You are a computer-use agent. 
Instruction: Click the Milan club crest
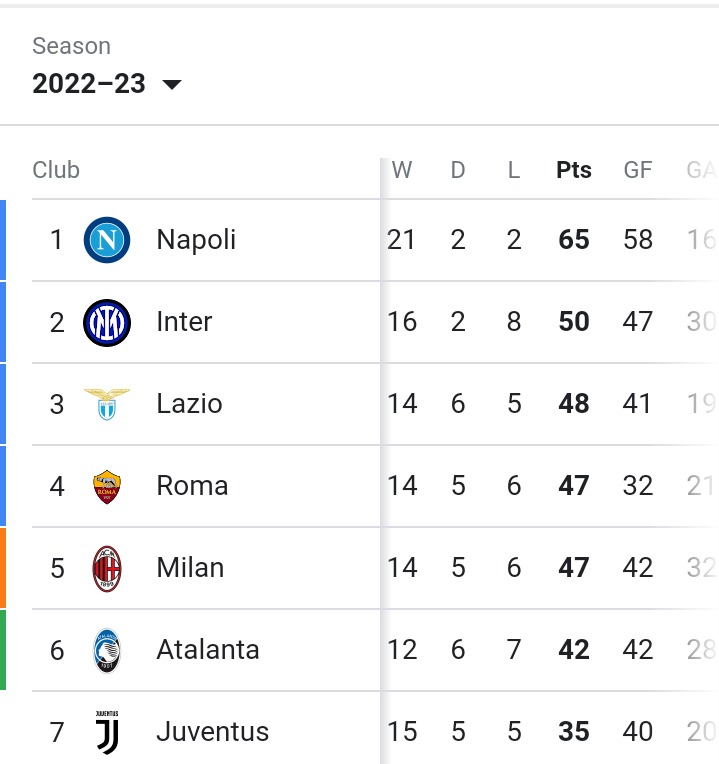pos(107,568)
